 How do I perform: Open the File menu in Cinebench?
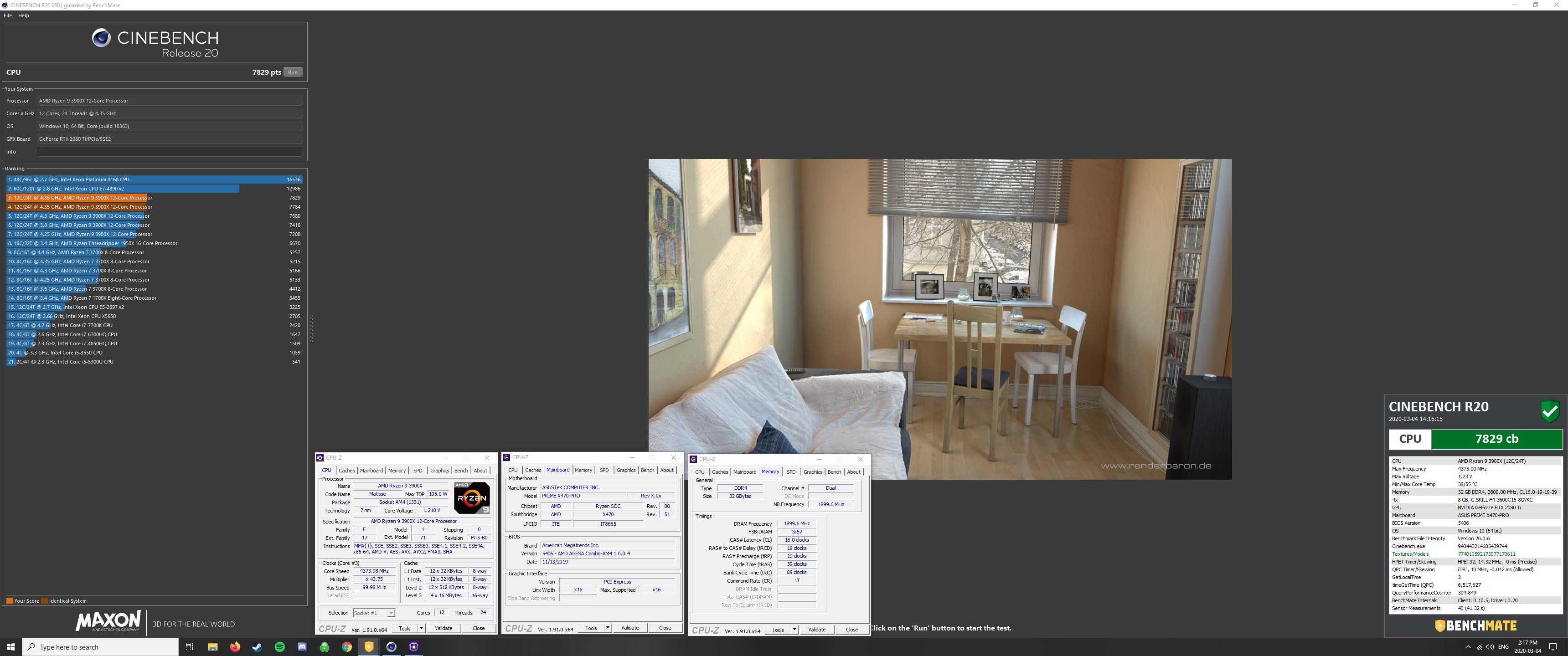coord(8,16)
